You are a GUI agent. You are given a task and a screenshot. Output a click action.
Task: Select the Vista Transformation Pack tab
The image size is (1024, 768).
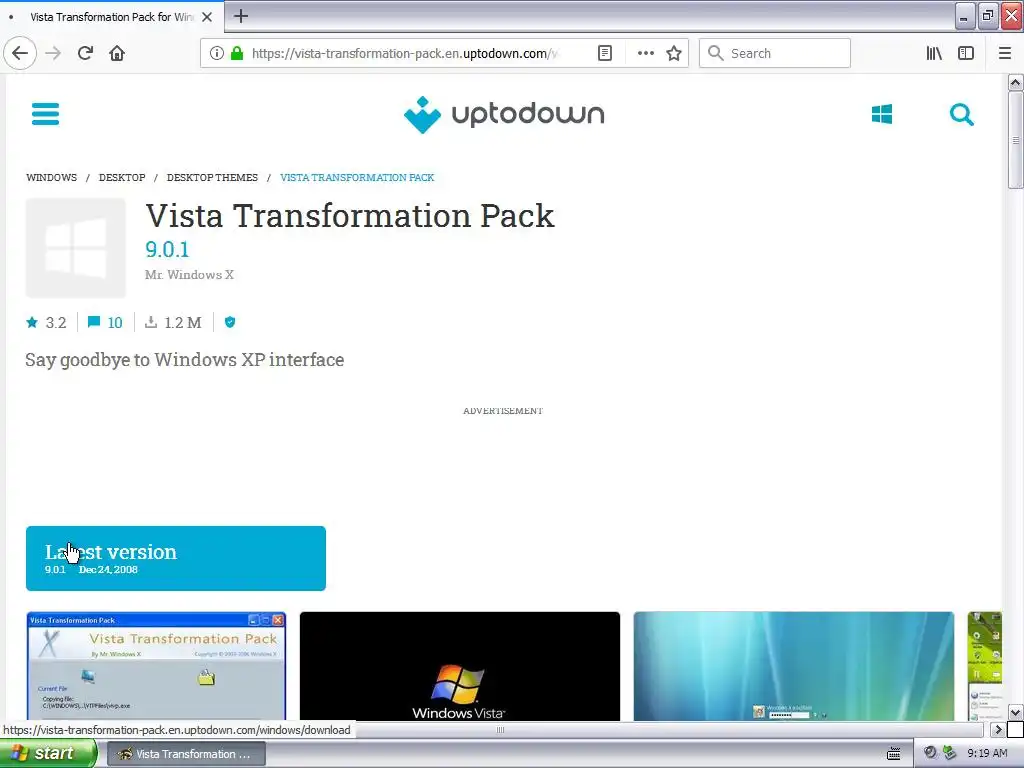(x=112, y=17)
